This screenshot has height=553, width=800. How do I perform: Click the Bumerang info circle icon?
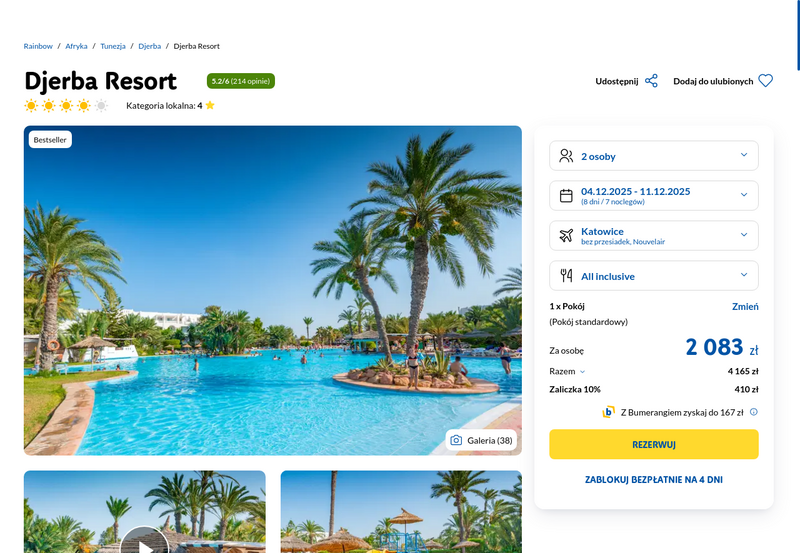point(754,412)
